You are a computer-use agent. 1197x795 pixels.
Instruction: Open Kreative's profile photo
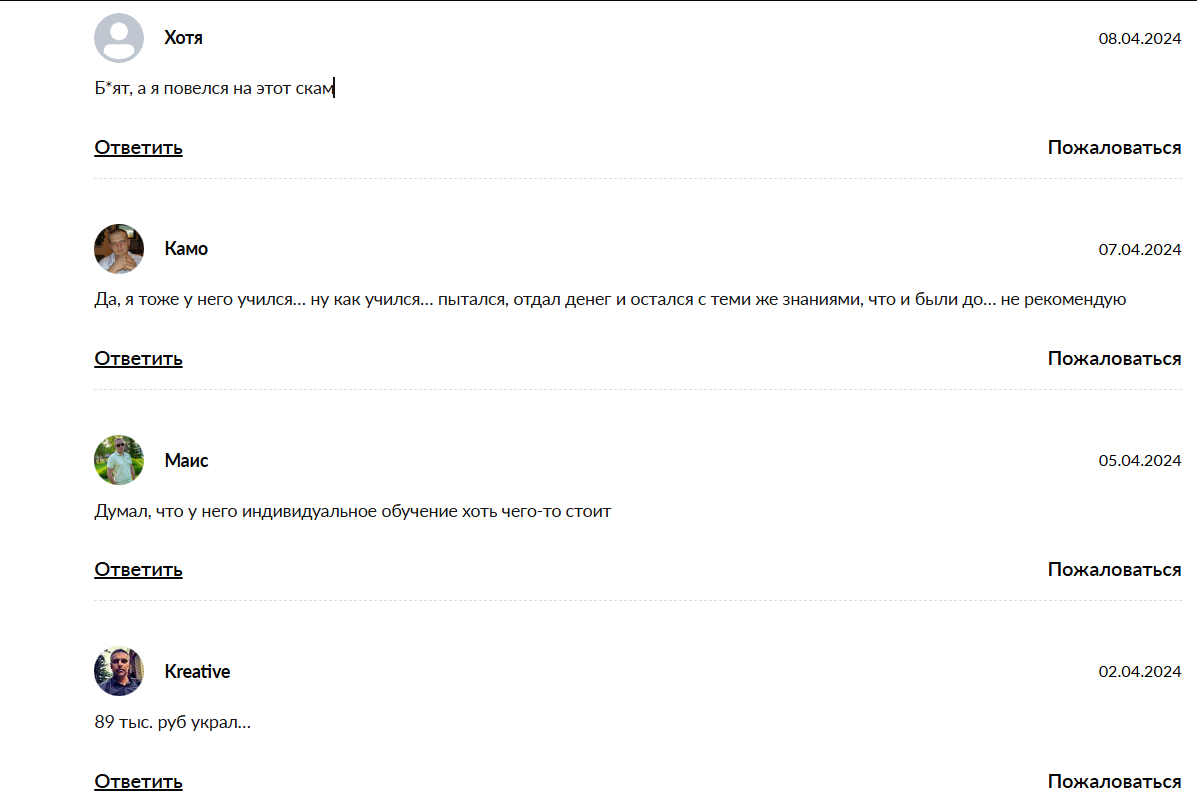119,671
